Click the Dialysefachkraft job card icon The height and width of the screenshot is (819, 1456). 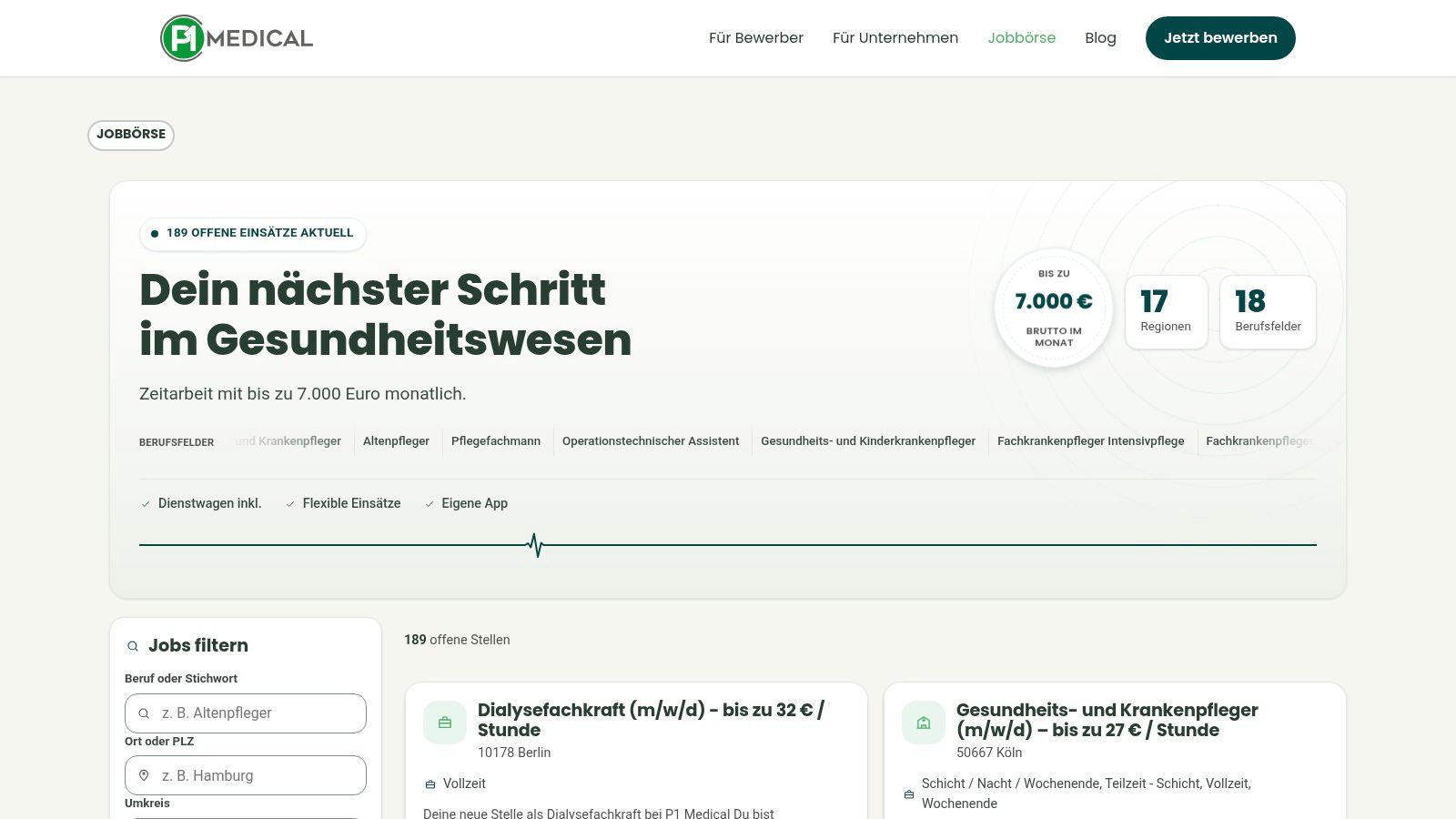[x=445, y=723]
